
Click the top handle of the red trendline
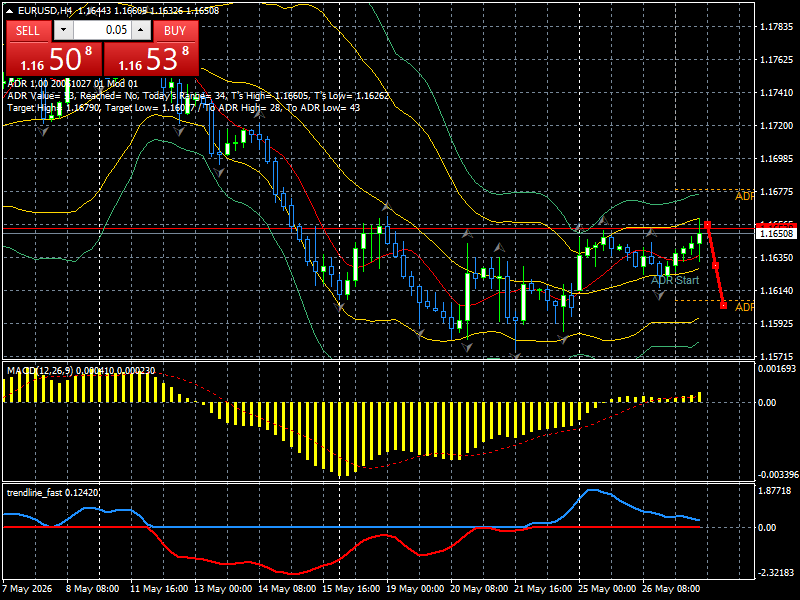707,224
